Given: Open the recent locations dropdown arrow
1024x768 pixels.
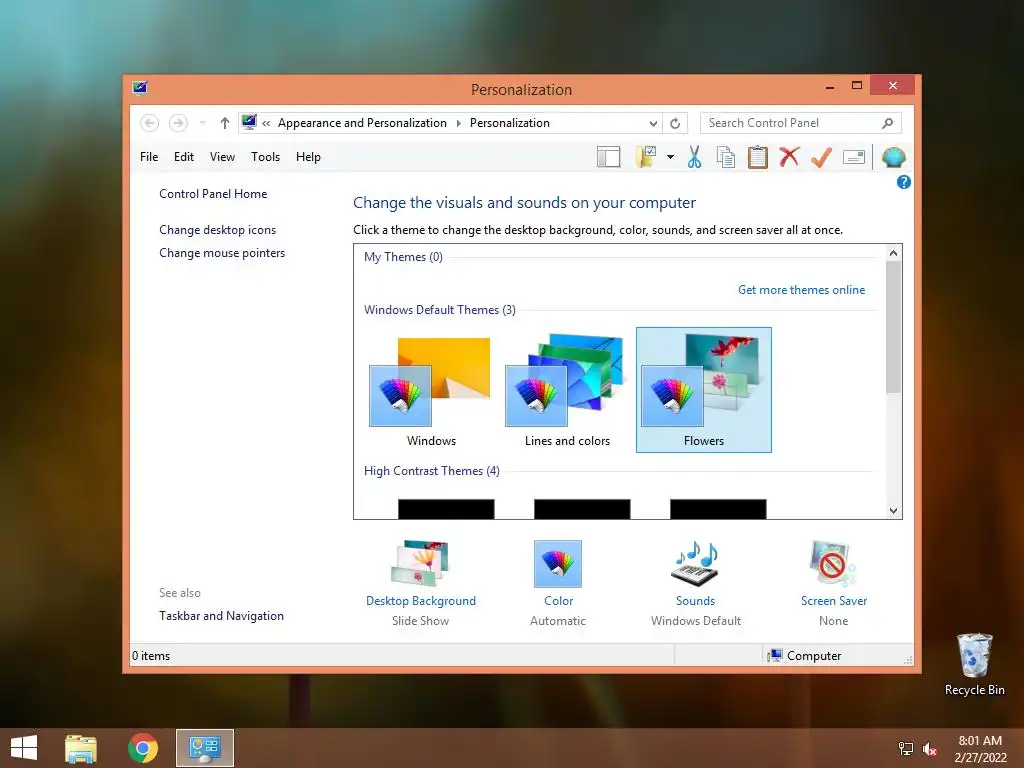Looking at the screenshot, I should [x=202, y=123].
